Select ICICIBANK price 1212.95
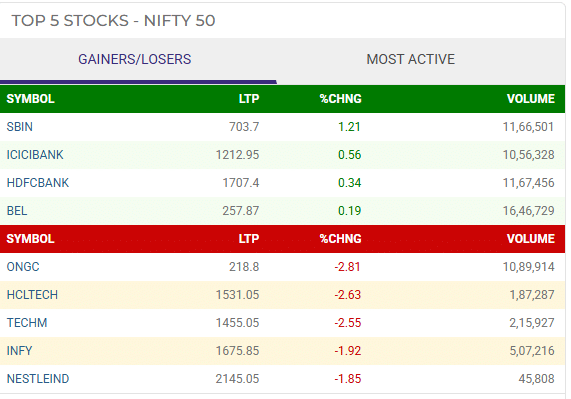Screen dimensions: 571x399 click(237, 155)
